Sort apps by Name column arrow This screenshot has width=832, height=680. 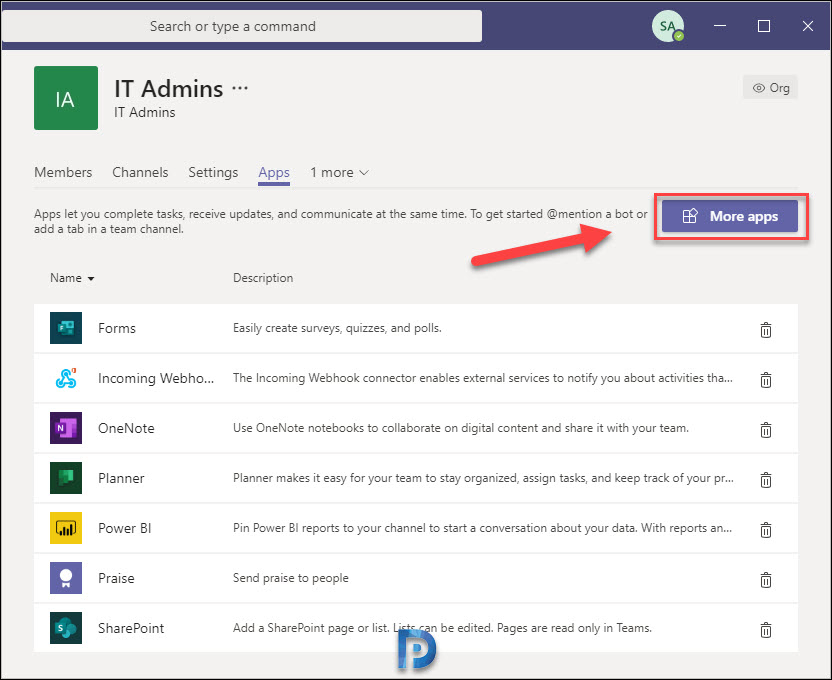coord(91,278)
